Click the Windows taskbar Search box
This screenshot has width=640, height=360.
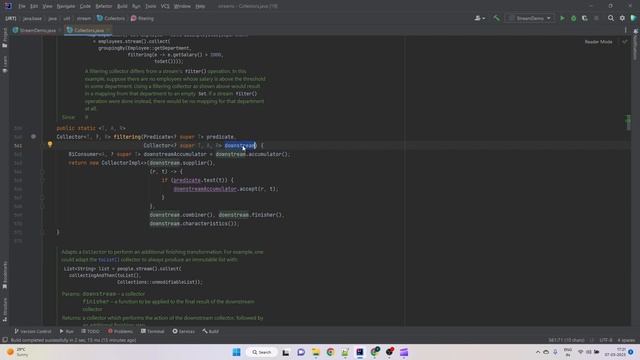(x=262, y=352)
